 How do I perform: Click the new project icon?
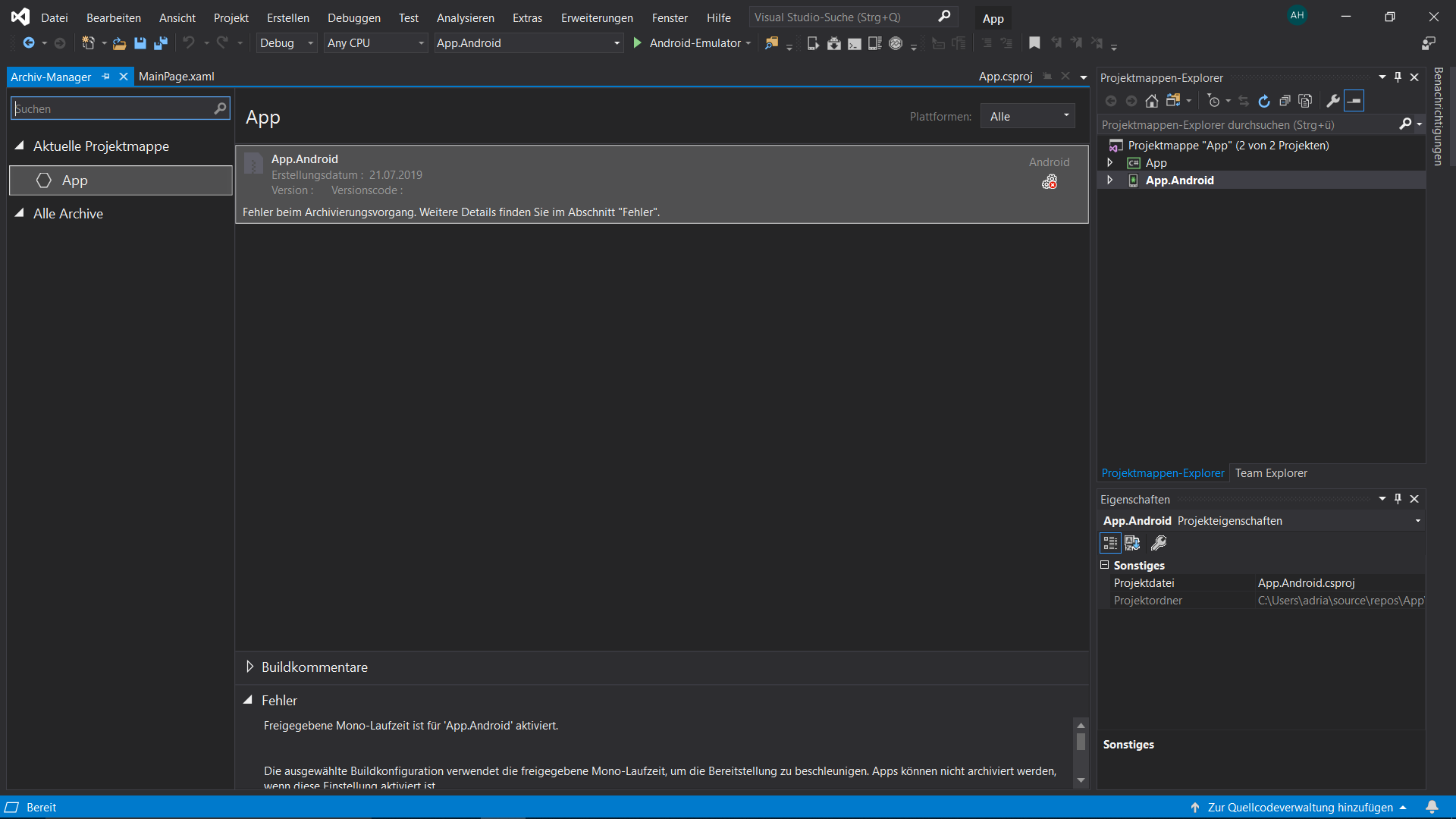click(88, 43)
